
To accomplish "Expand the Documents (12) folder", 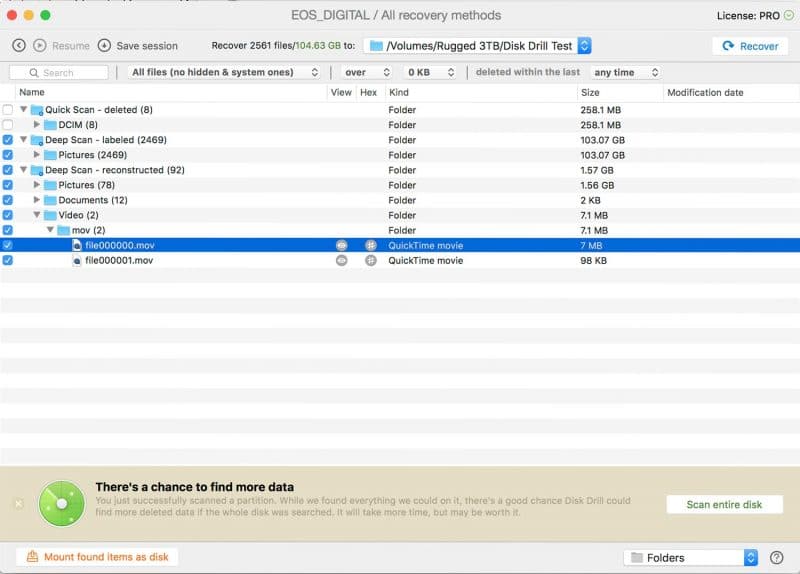I will pyautogui.click(x=37, y=199).
